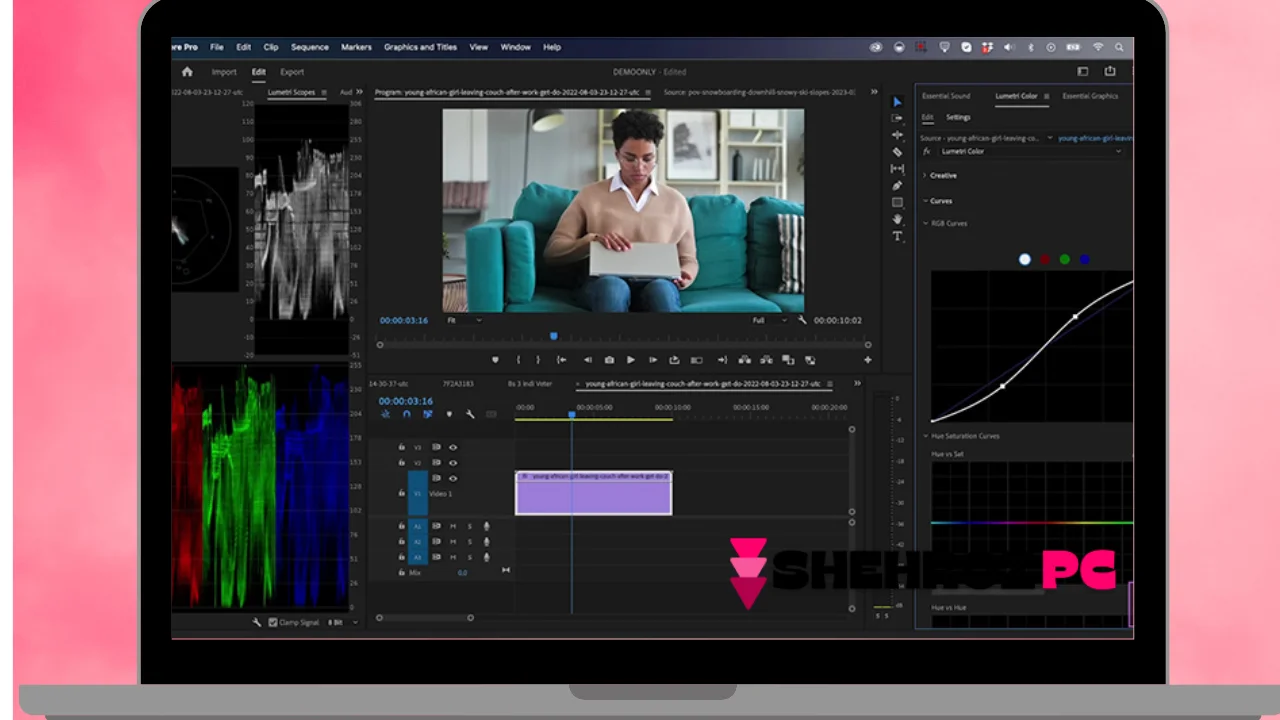Collapse the RGB Curves section
The width and height of the screenshot is (1280, 720).
click(925, 223)
